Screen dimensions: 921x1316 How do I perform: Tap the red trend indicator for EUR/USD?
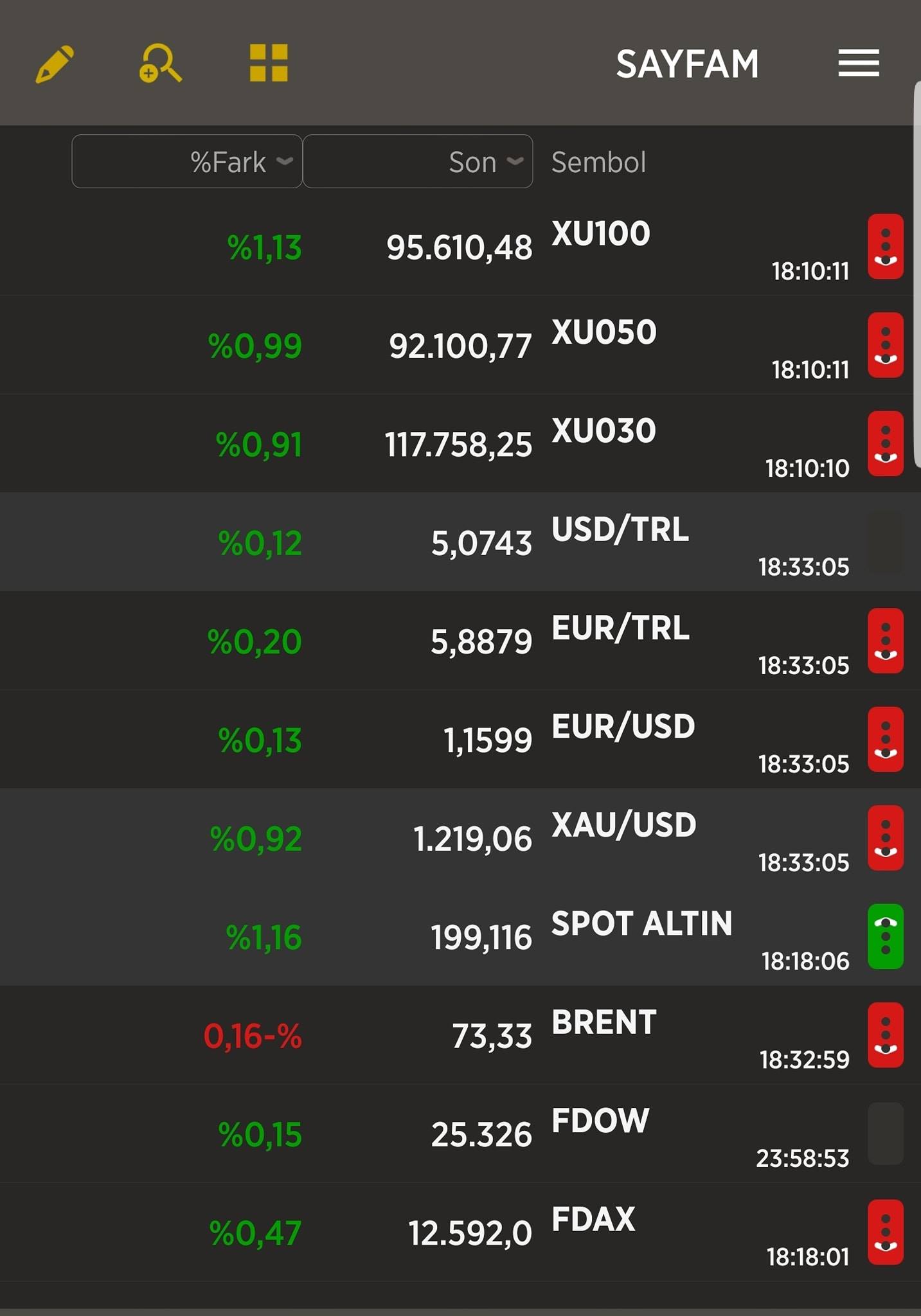tap(886, 740)
